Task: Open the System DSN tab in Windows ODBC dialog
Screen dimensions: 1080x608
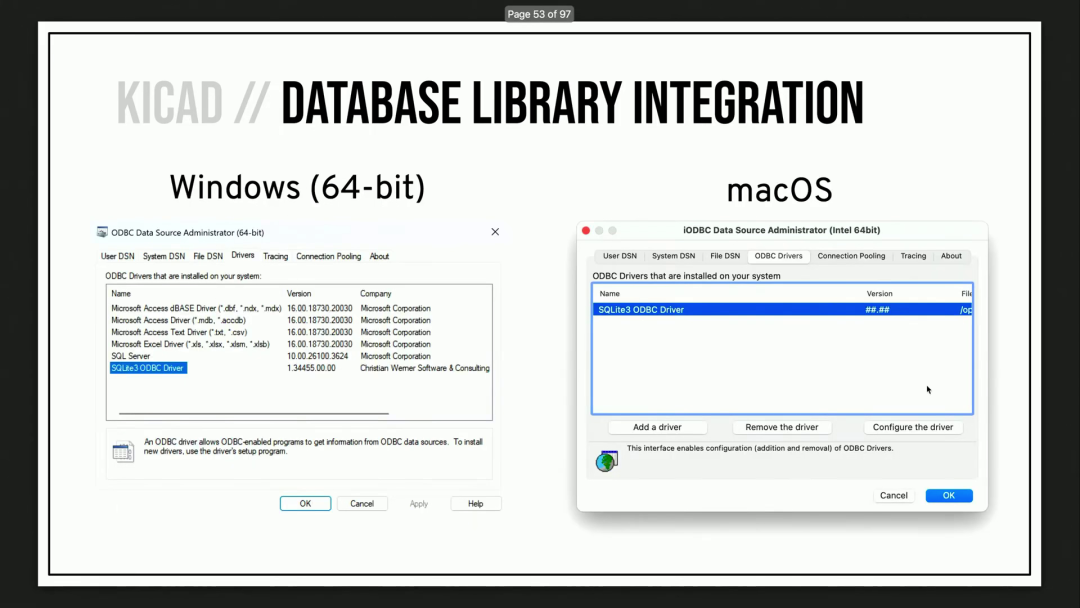Action: click(164, 256)
